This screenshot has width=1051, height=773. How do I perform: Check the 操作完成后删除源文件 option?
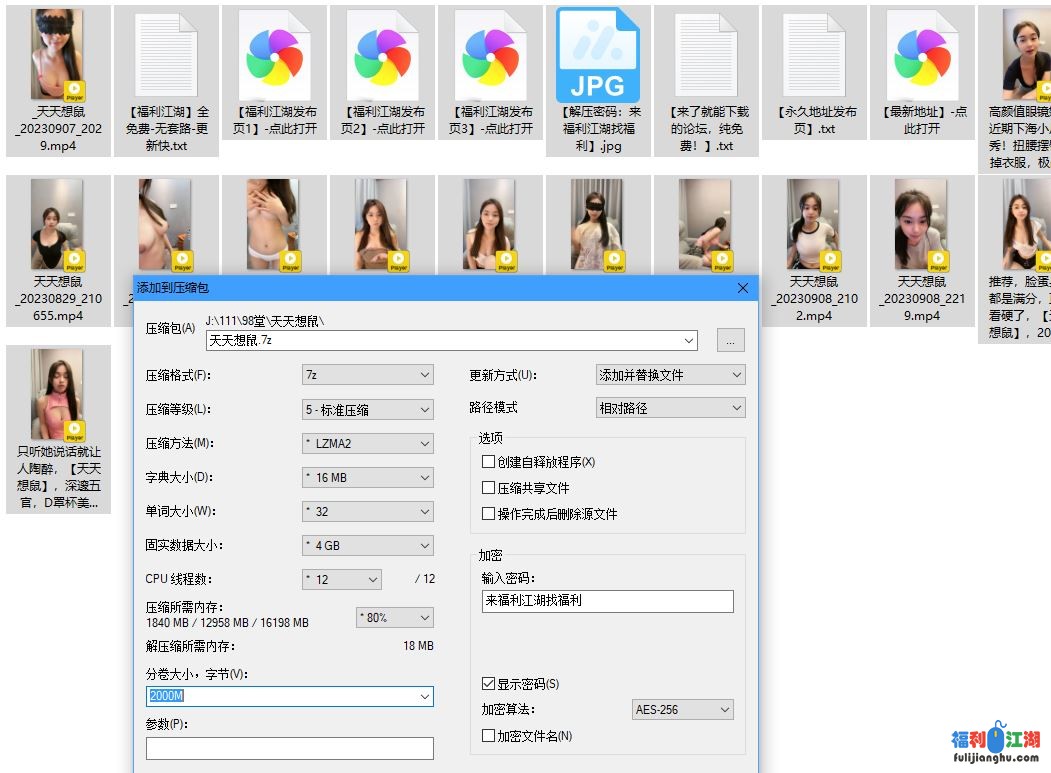tap(489, 514)
